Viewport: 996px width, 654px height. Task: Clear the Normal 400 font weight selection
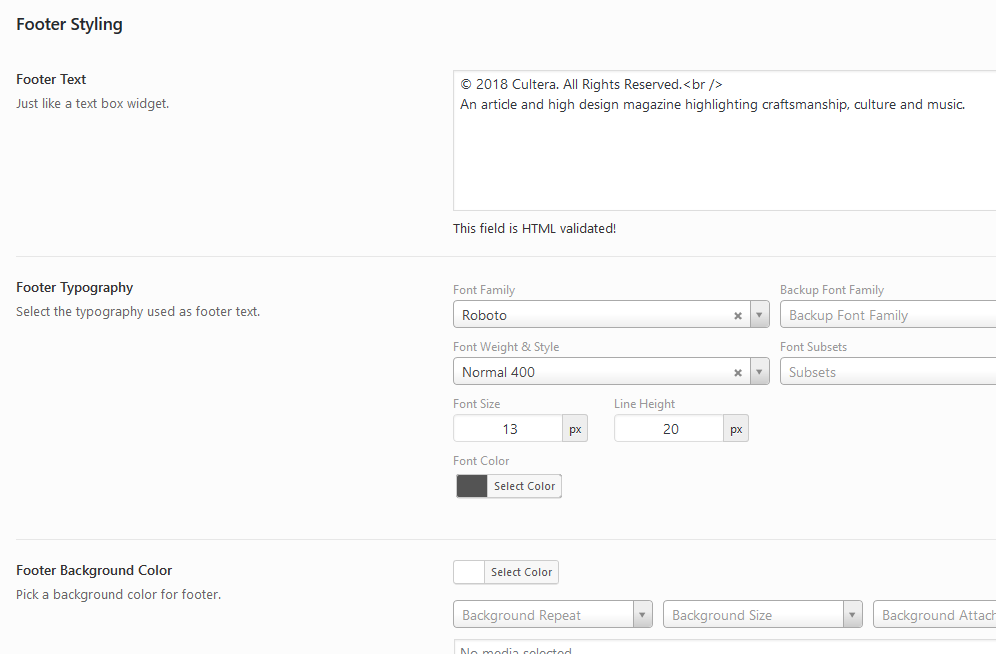(738, 372)
